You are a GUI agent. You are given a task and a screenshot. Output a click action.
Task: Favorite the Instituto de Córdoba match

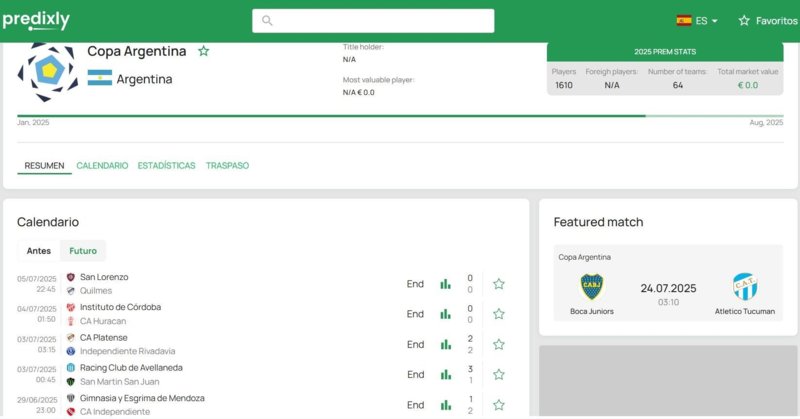click(x=499, y=314)
